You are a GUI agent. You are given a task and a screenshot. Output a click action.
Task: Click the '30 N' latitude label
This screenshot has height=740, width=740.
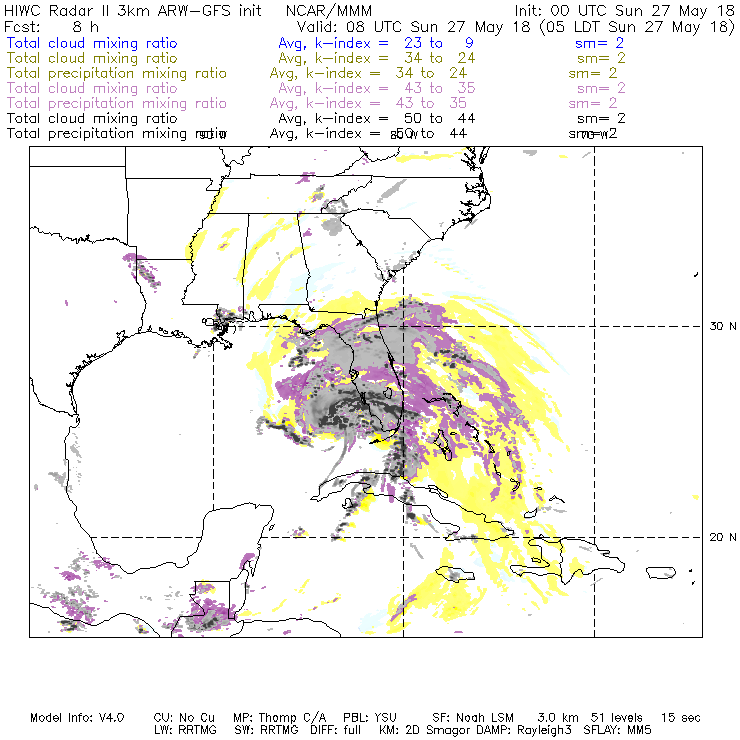tap(722, 326)
